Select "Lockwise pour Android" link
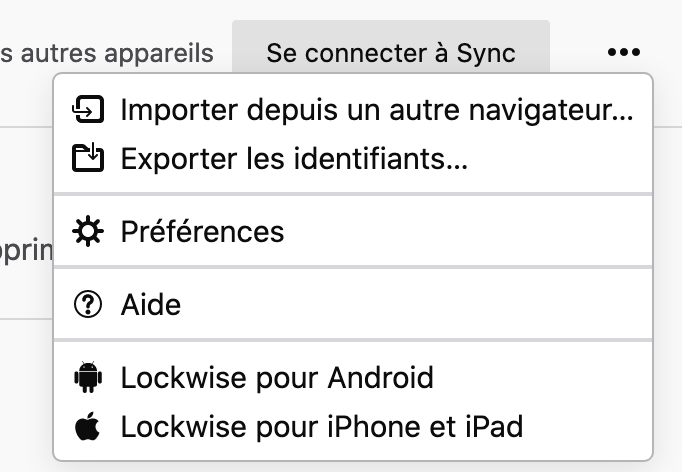This screenshot has height=472, width=682. point(277,378)
